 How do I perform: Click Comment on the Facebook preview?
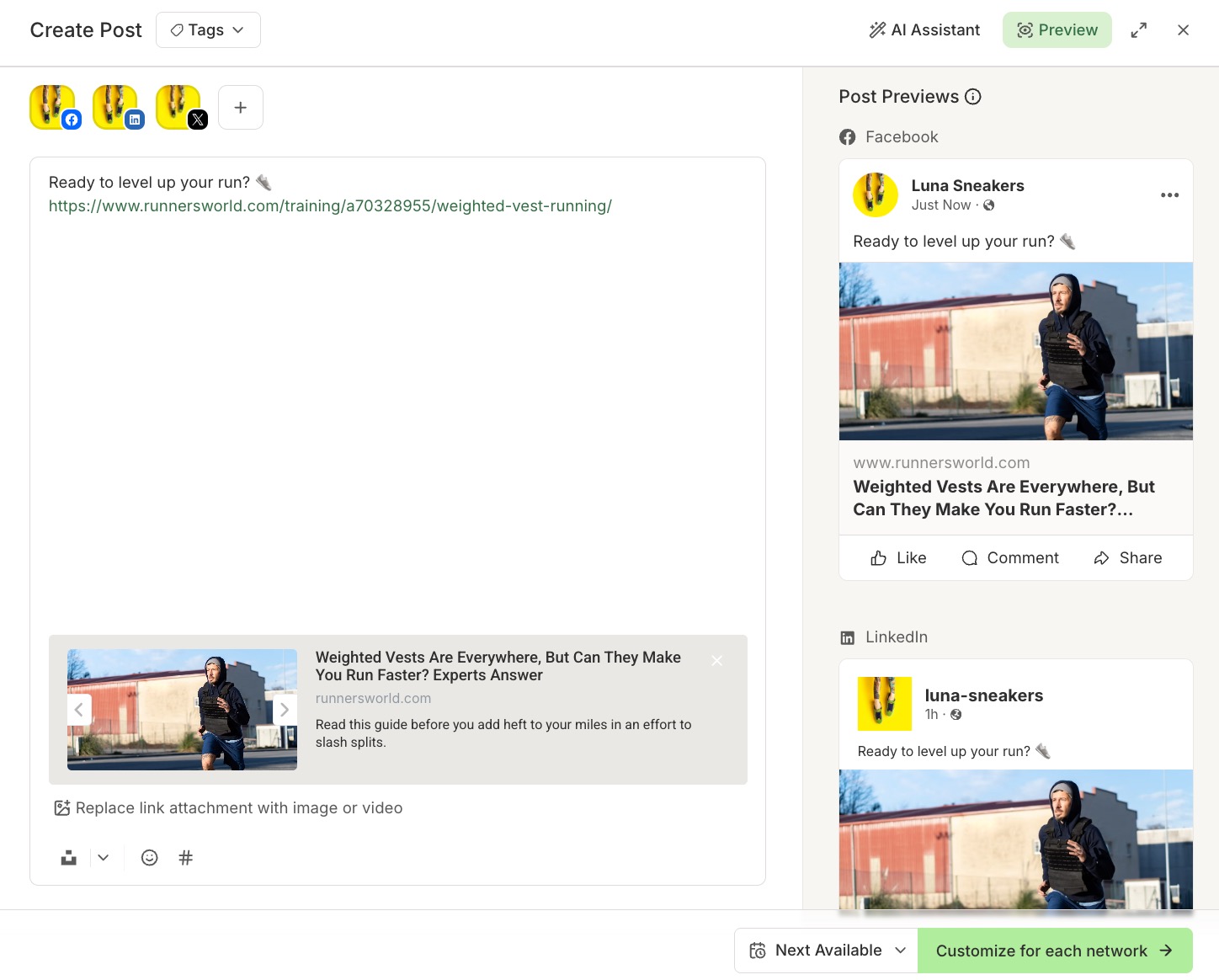1010,558
